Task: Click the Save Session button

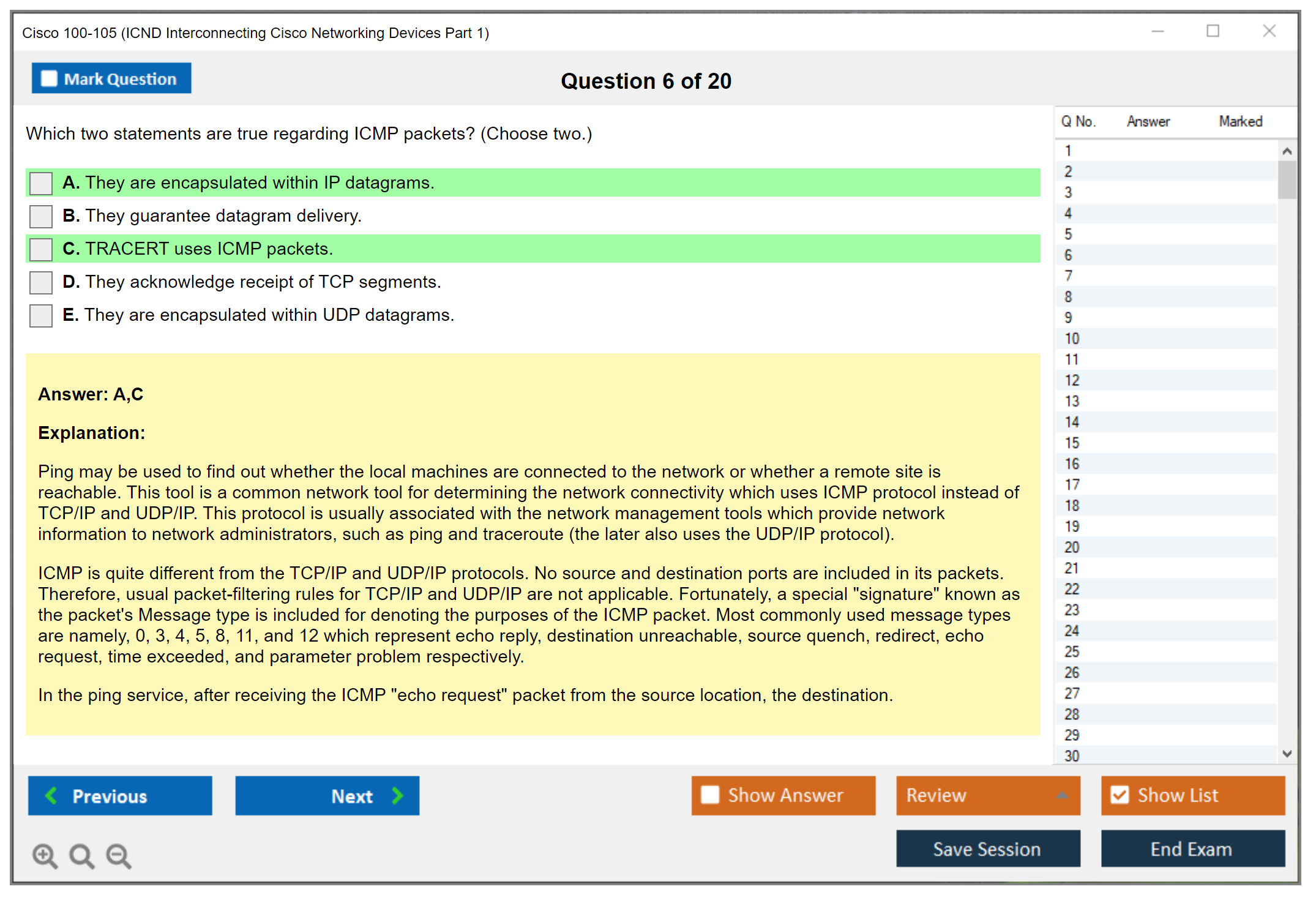Action: click(x=987, y=849)
